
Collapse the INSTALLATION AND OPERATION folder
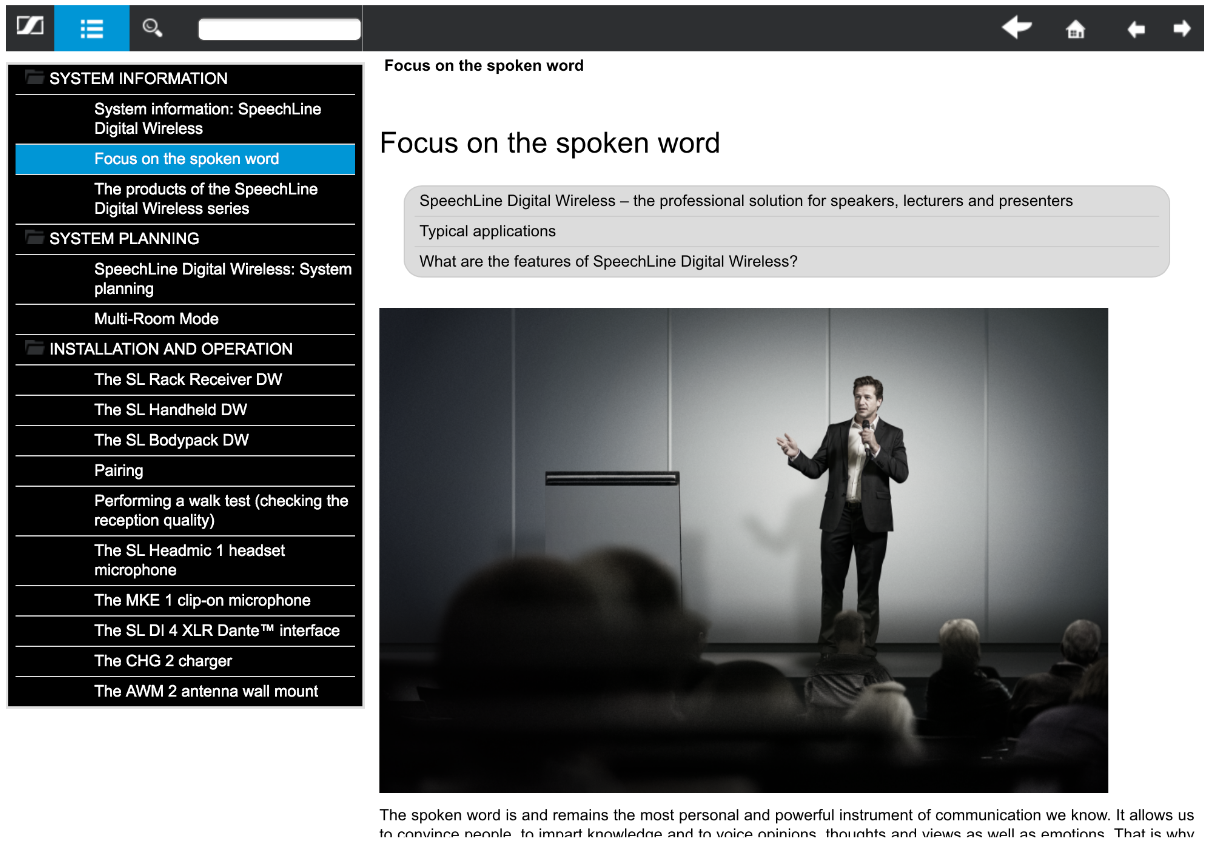pyautogui.click(x=36, y=348)
